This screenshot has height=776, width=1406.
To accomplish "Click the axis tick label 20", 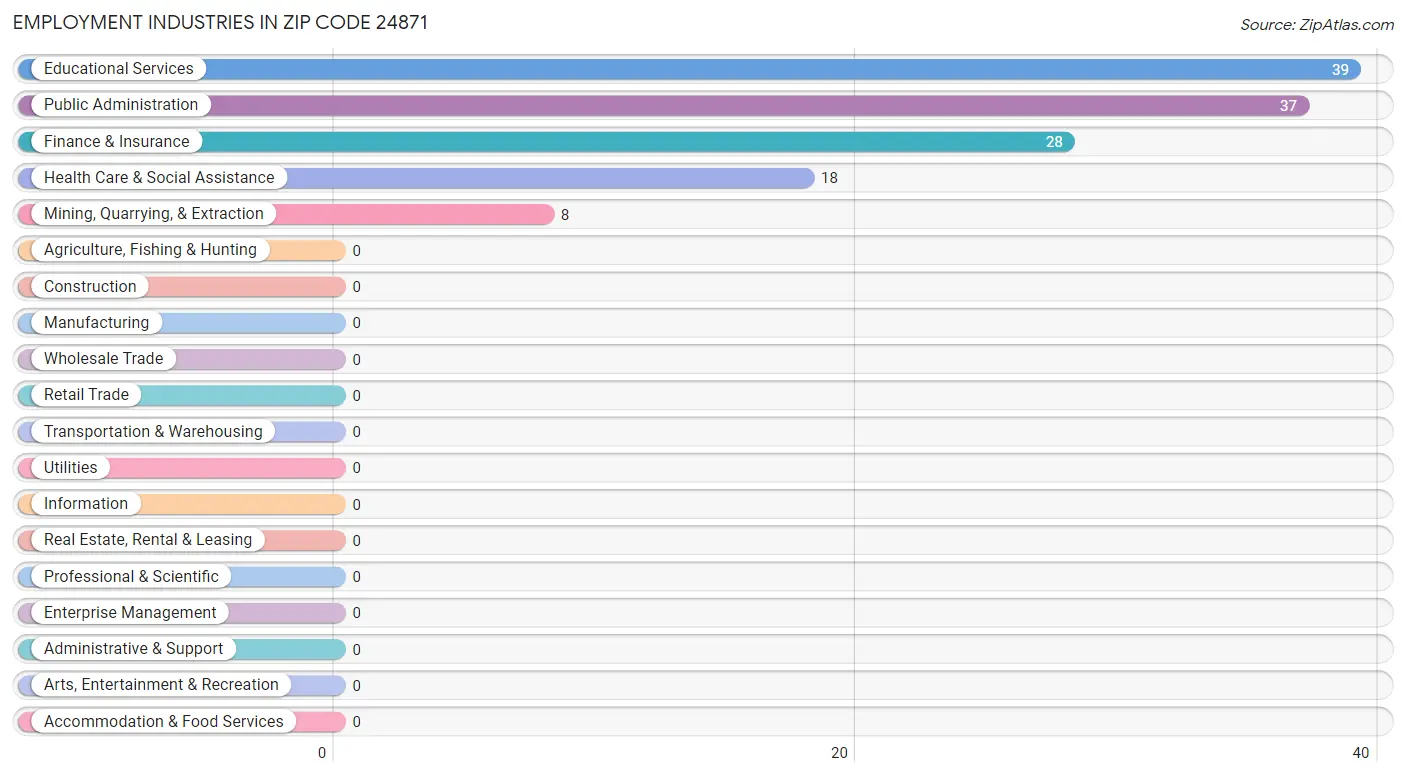I will (x=840, y=753).
